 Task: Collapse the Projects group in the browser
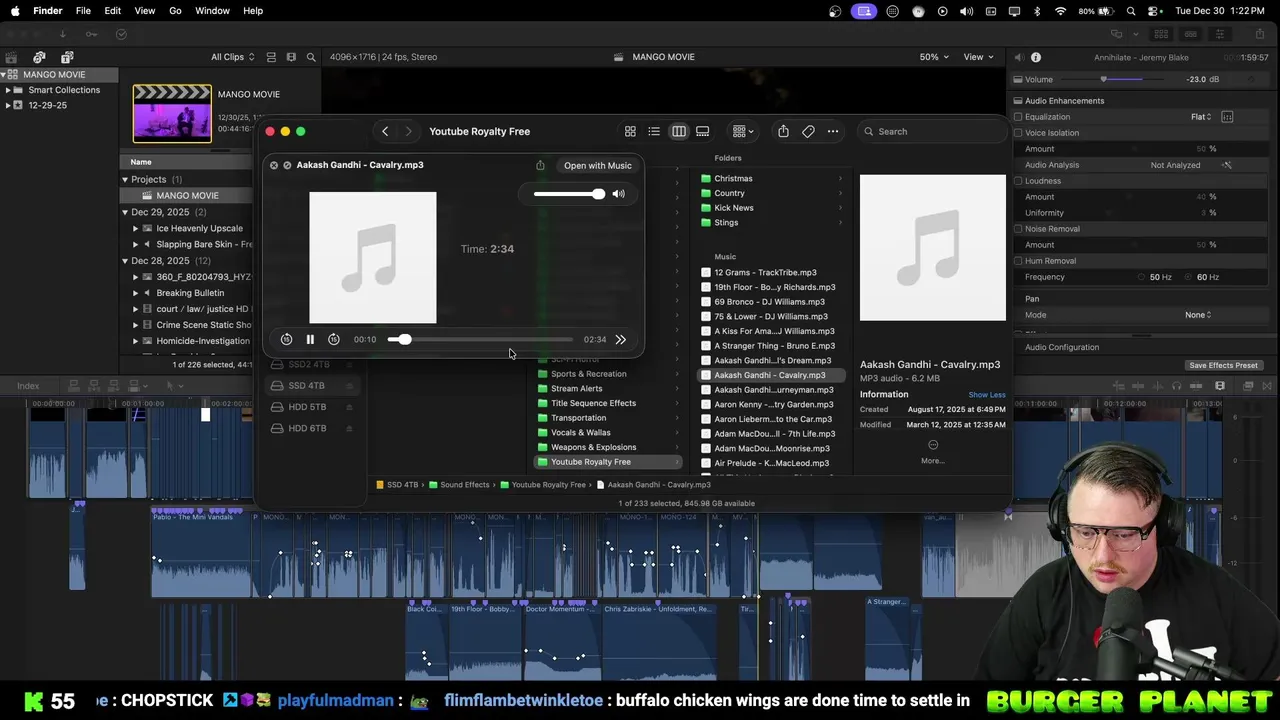(125, 180)
